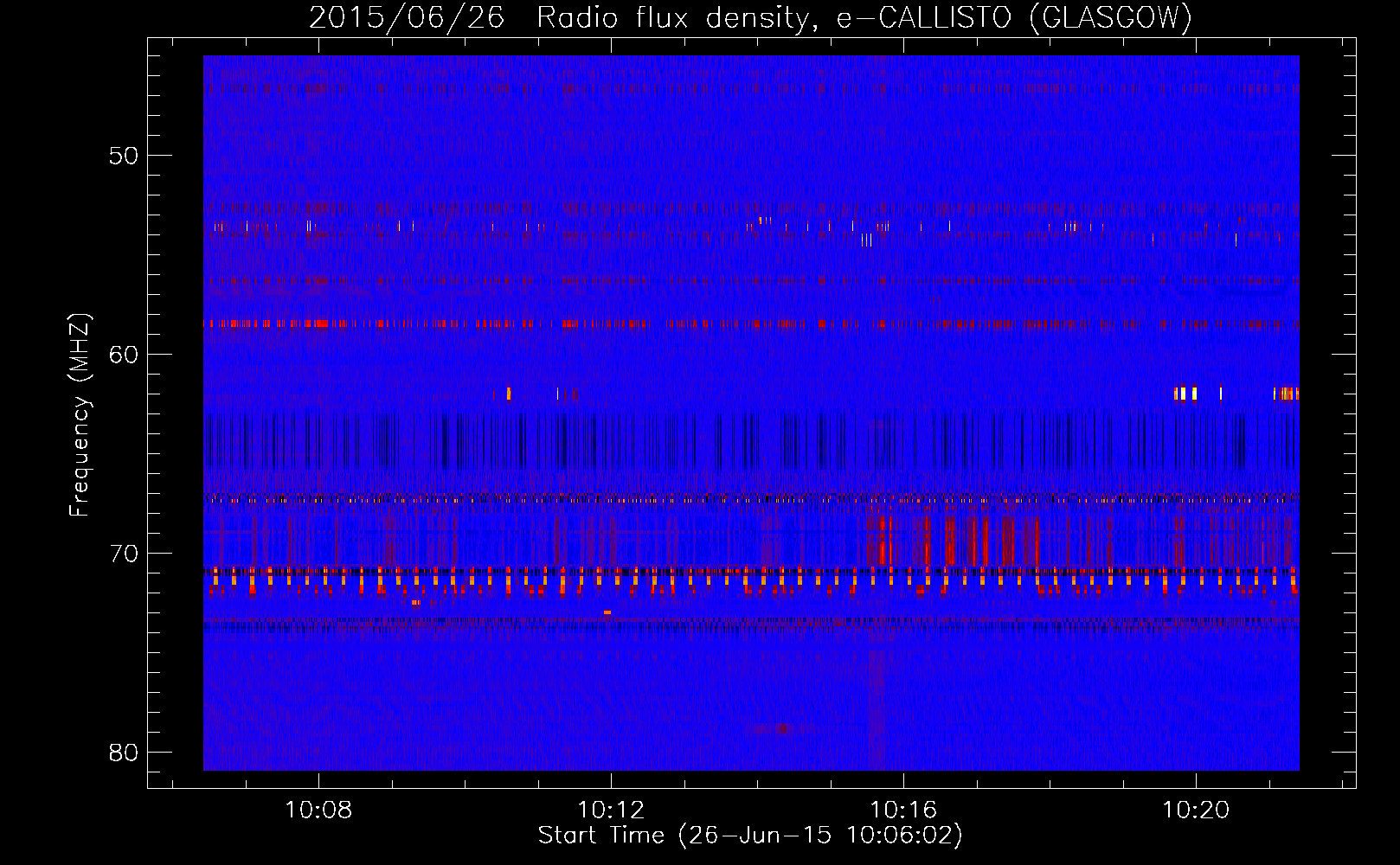Screen dimensions: 1400x865
Task: Click the small orange spot near 10:12 at 73 MHz
Action: 607,612
